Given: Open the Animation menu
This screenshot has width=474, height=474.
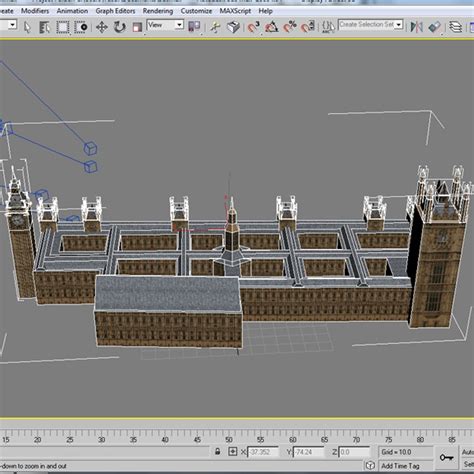Looking at the screenshot, I should (x=72, y=11).
